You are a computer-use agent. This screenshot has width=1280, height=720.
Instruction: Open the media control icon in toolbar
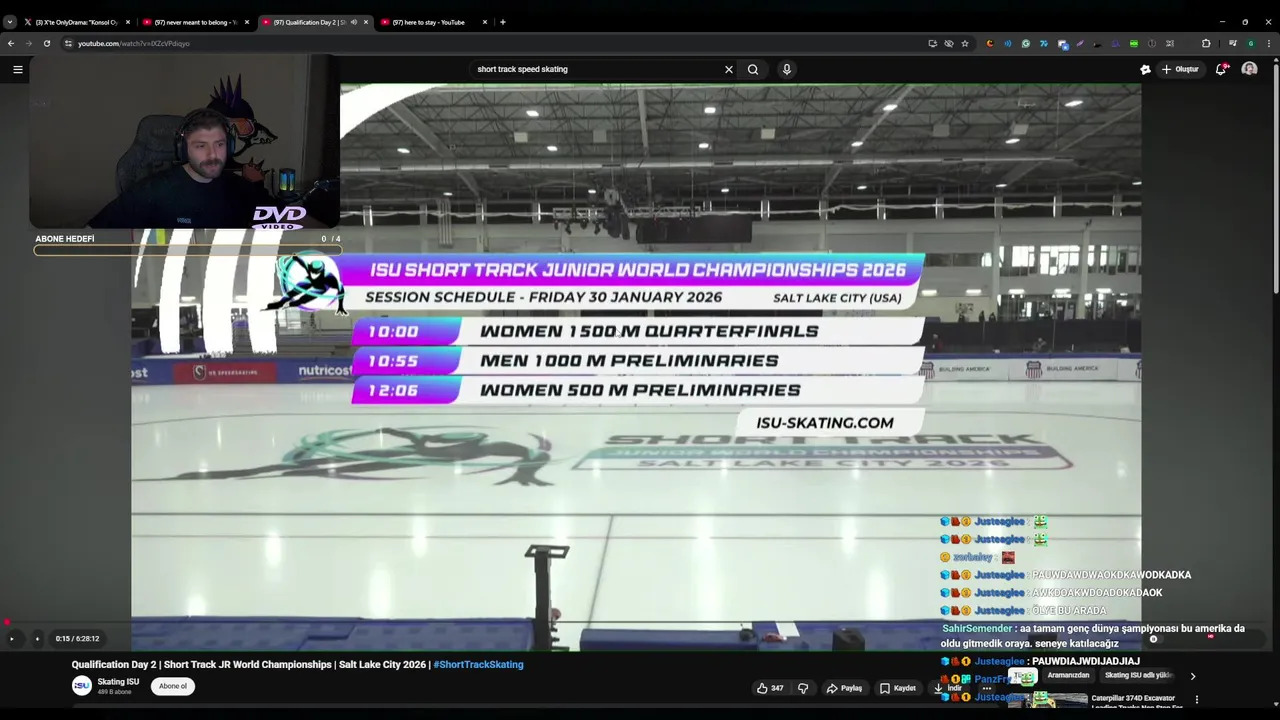(x=1233, y=43)
